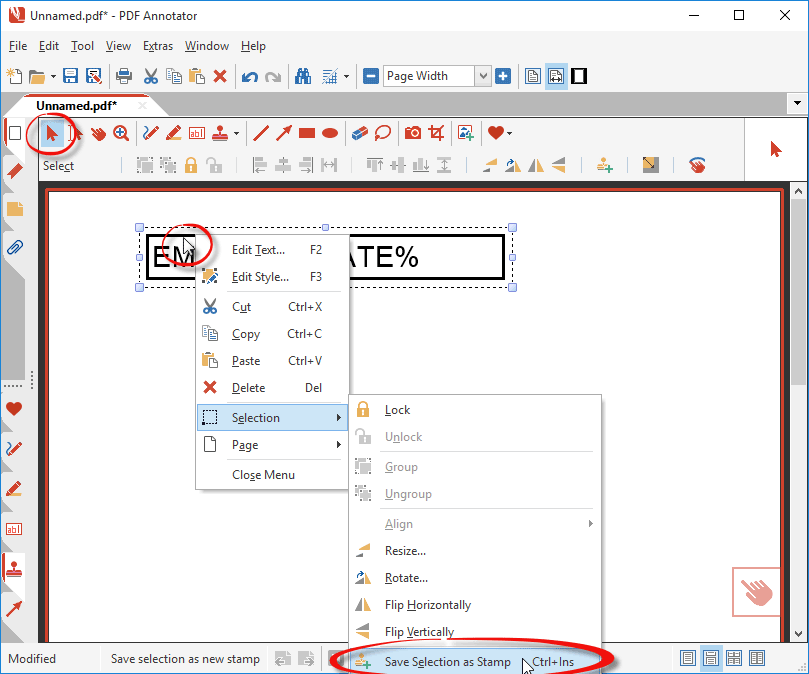Enable single page layout in status bar

click(x=687, y=658)
